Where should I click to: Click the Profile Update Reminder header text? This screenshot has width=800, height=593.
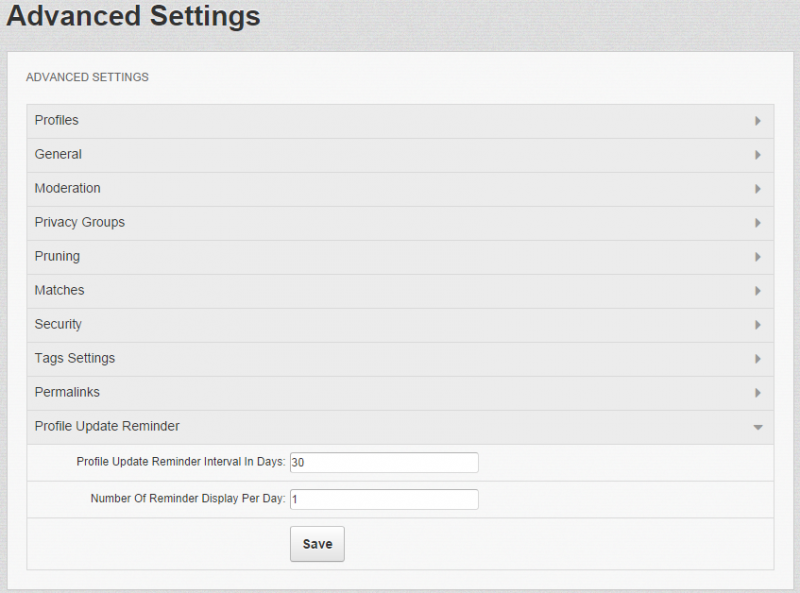[107, 426]
